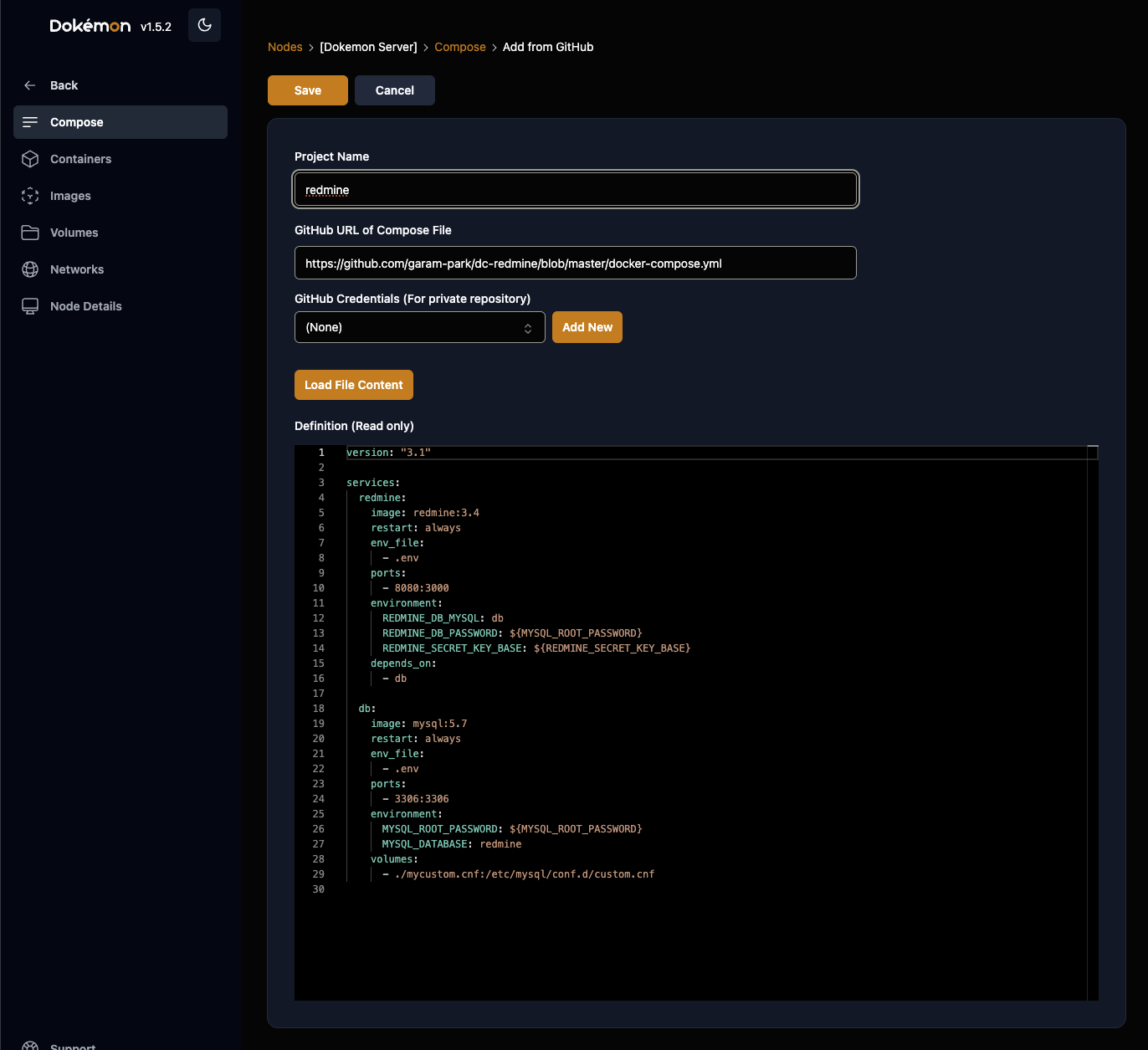Click 'volumes:' line in editor
The width and height of the screenshot is (1148, 1050).
(x=394, y=859)
